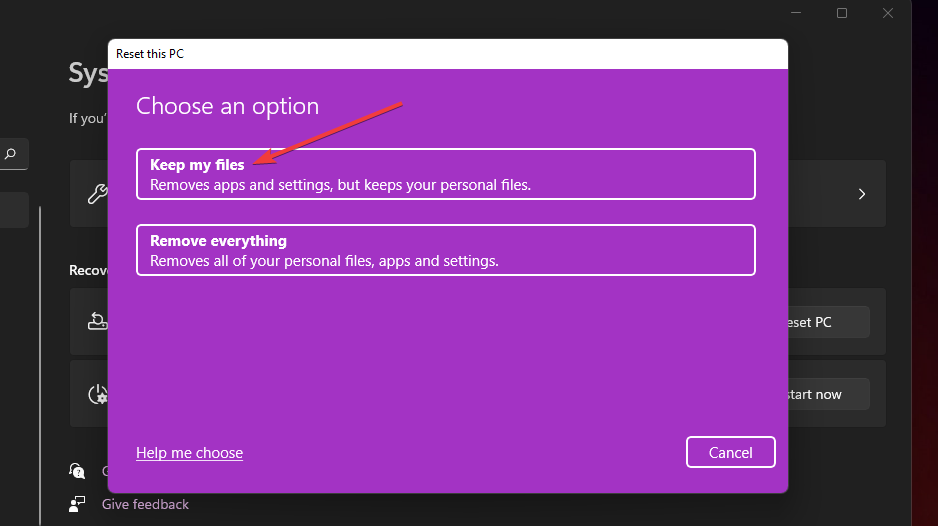Open the Give feedback link
Image resolution: width=938 pixels, height=526 pixels.
pyautogui.click(x=145, y=504)
